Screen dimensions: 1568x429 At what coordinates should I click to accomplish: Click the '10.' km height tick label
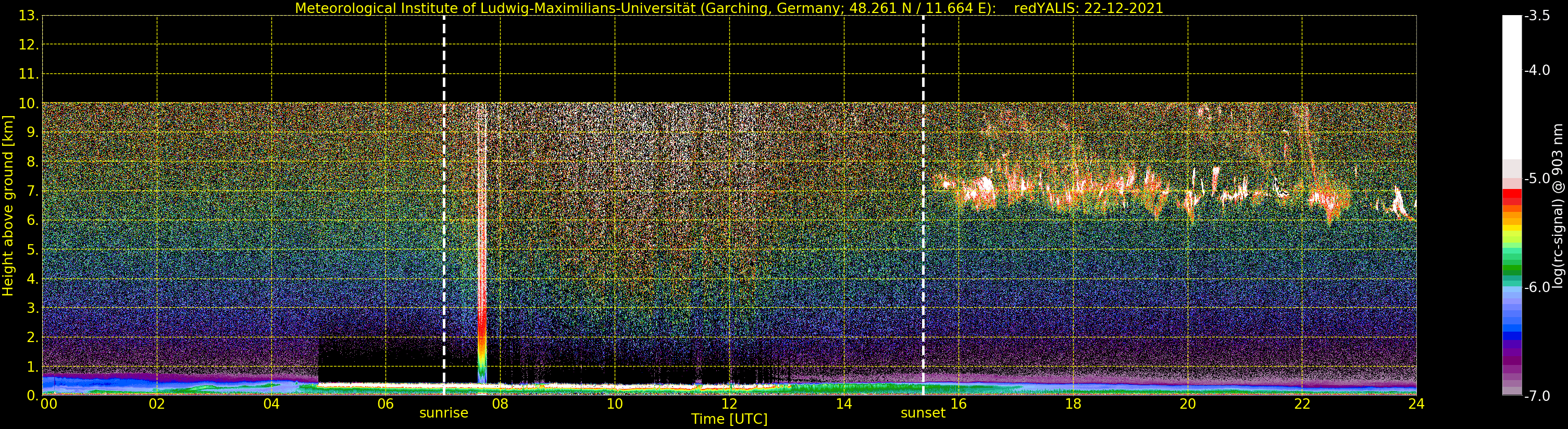tap(29, 104)
